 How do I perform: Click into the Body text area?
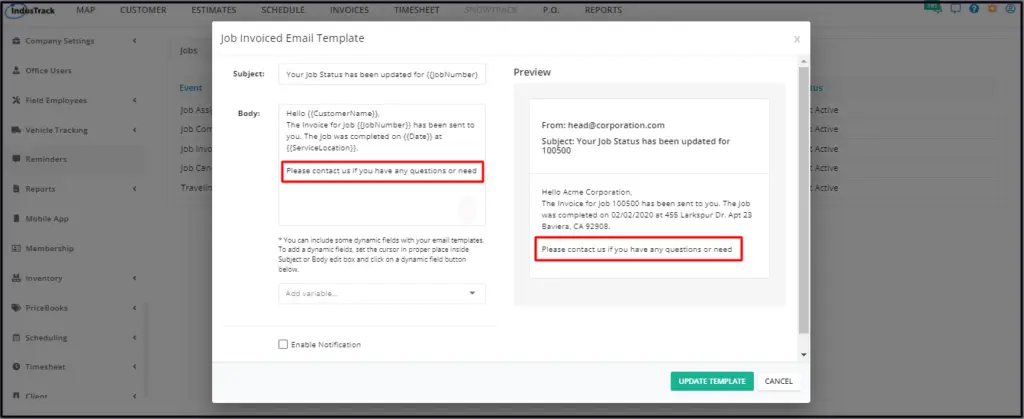382,164
